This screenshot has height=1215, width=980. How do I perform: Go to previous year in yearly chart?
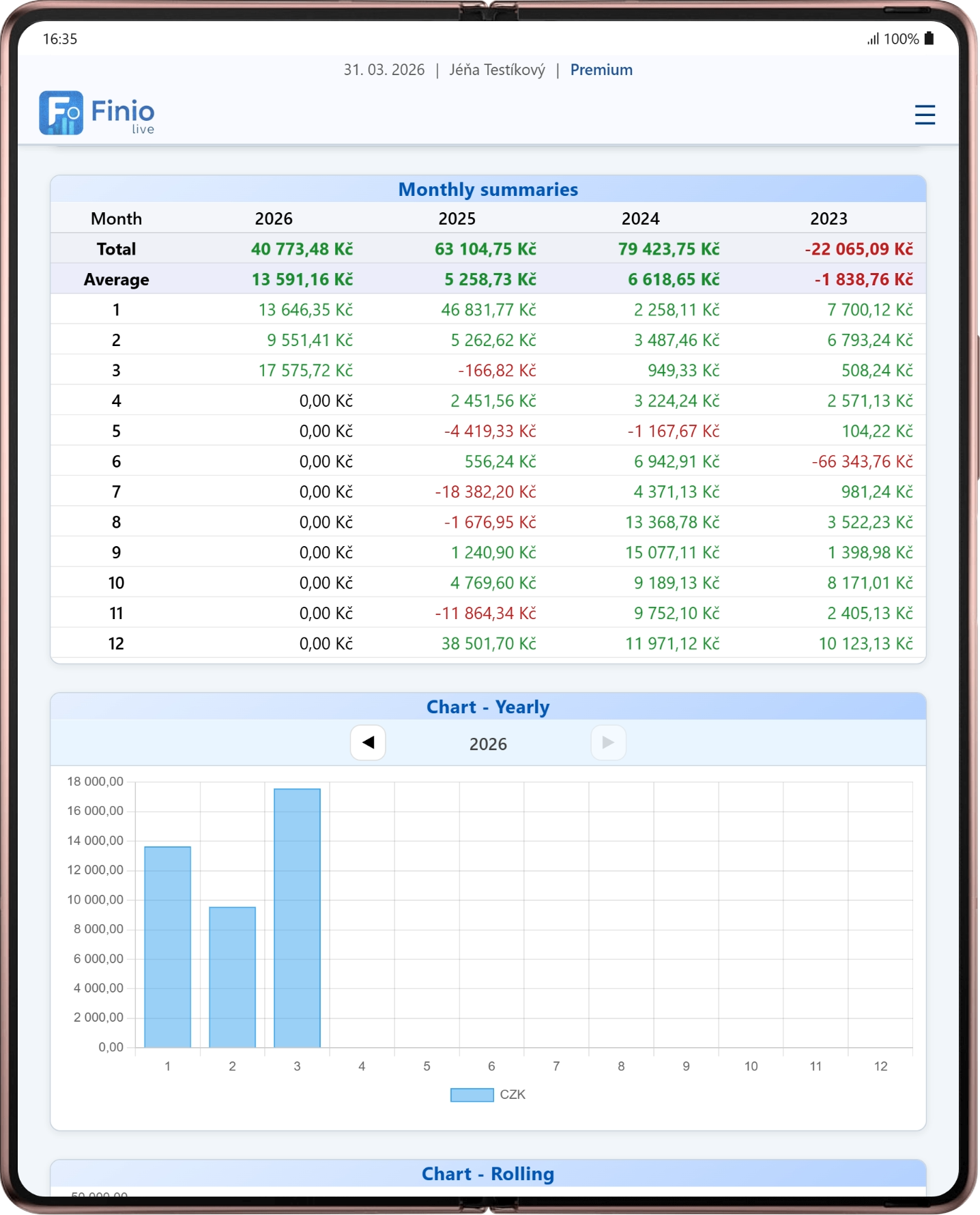coord(368,743)
